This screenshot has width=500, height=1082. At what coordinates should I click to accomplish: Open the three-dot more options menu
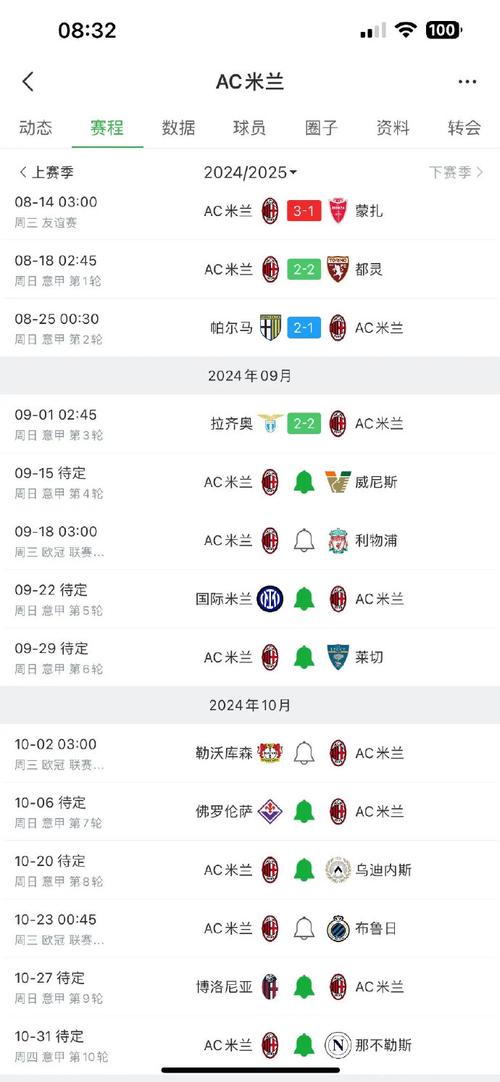468,81
